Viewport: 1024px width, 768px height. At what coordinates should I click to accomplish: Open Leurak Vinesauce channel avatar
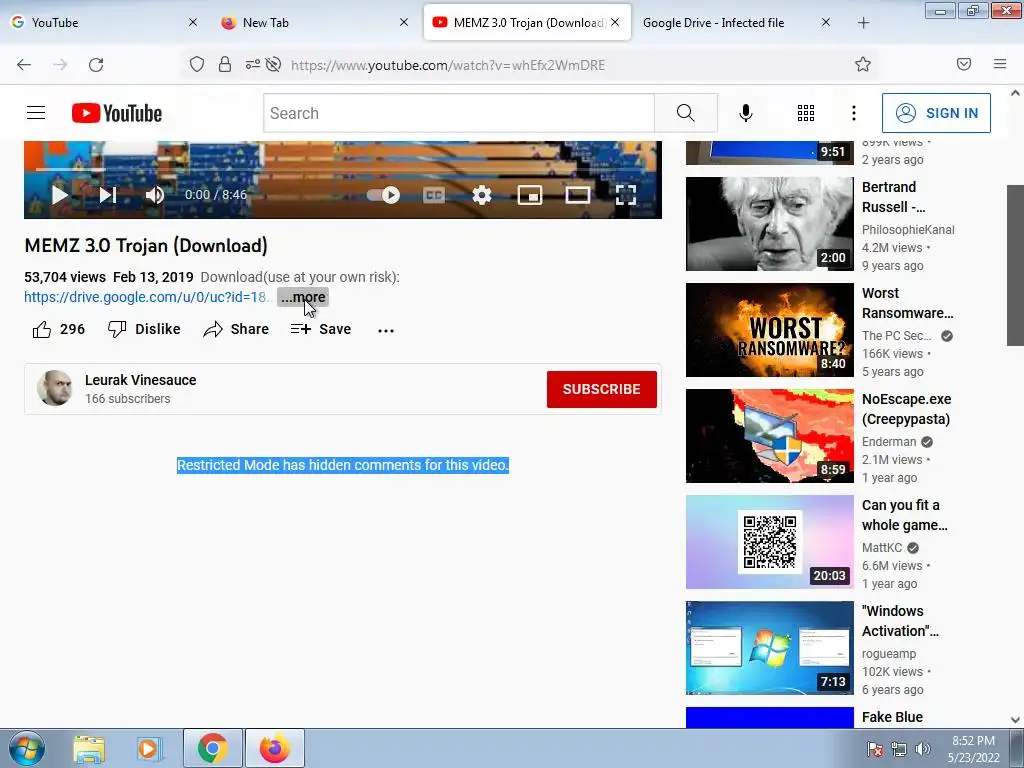point(54,388)
